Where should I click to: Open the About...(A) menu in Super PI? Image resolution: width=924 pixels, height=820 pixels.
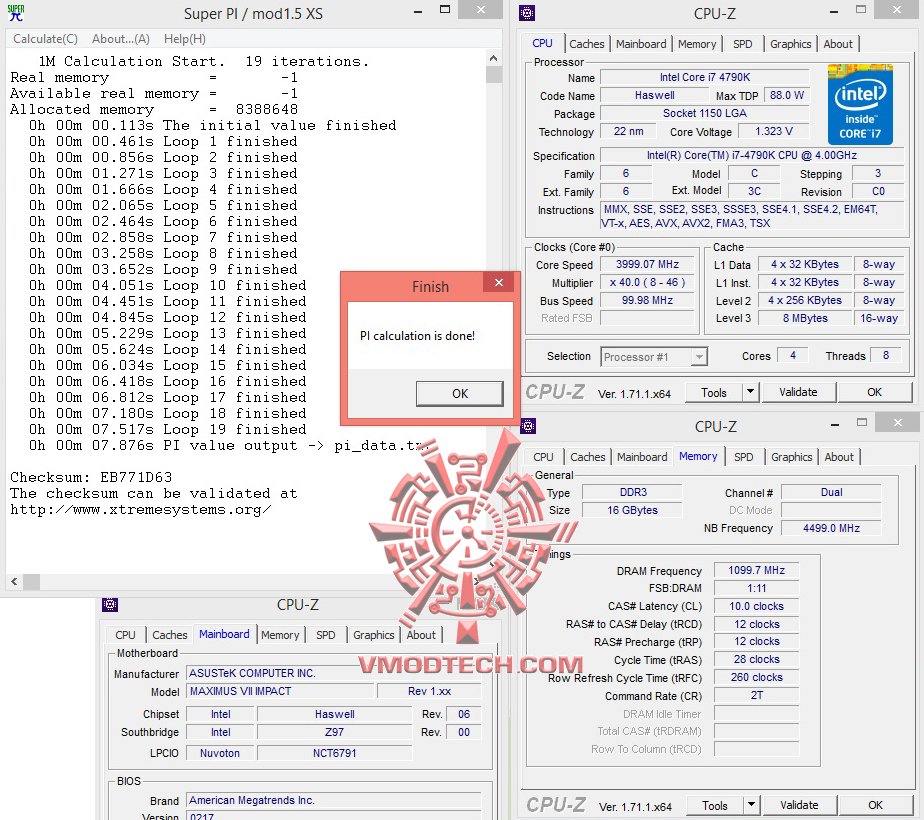click(x=121, y=39)
